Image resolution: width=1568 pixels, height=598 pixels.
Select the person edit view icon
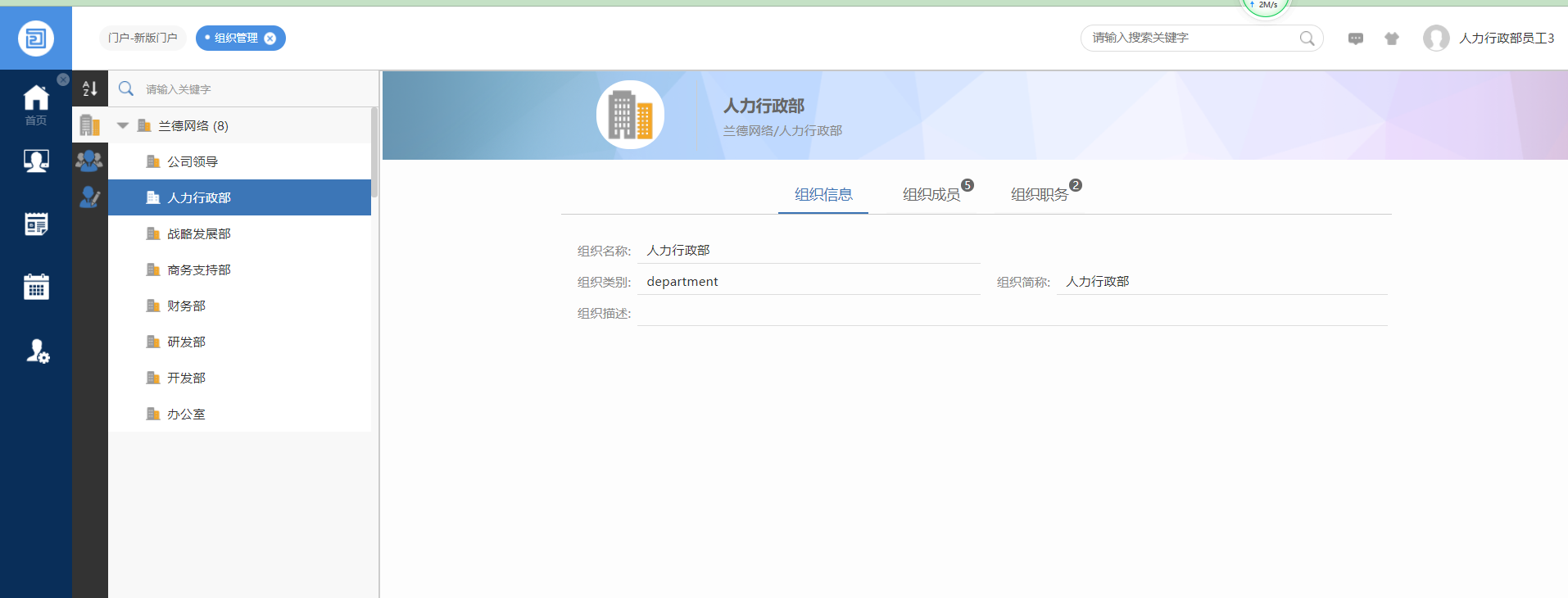coord(89,197)
